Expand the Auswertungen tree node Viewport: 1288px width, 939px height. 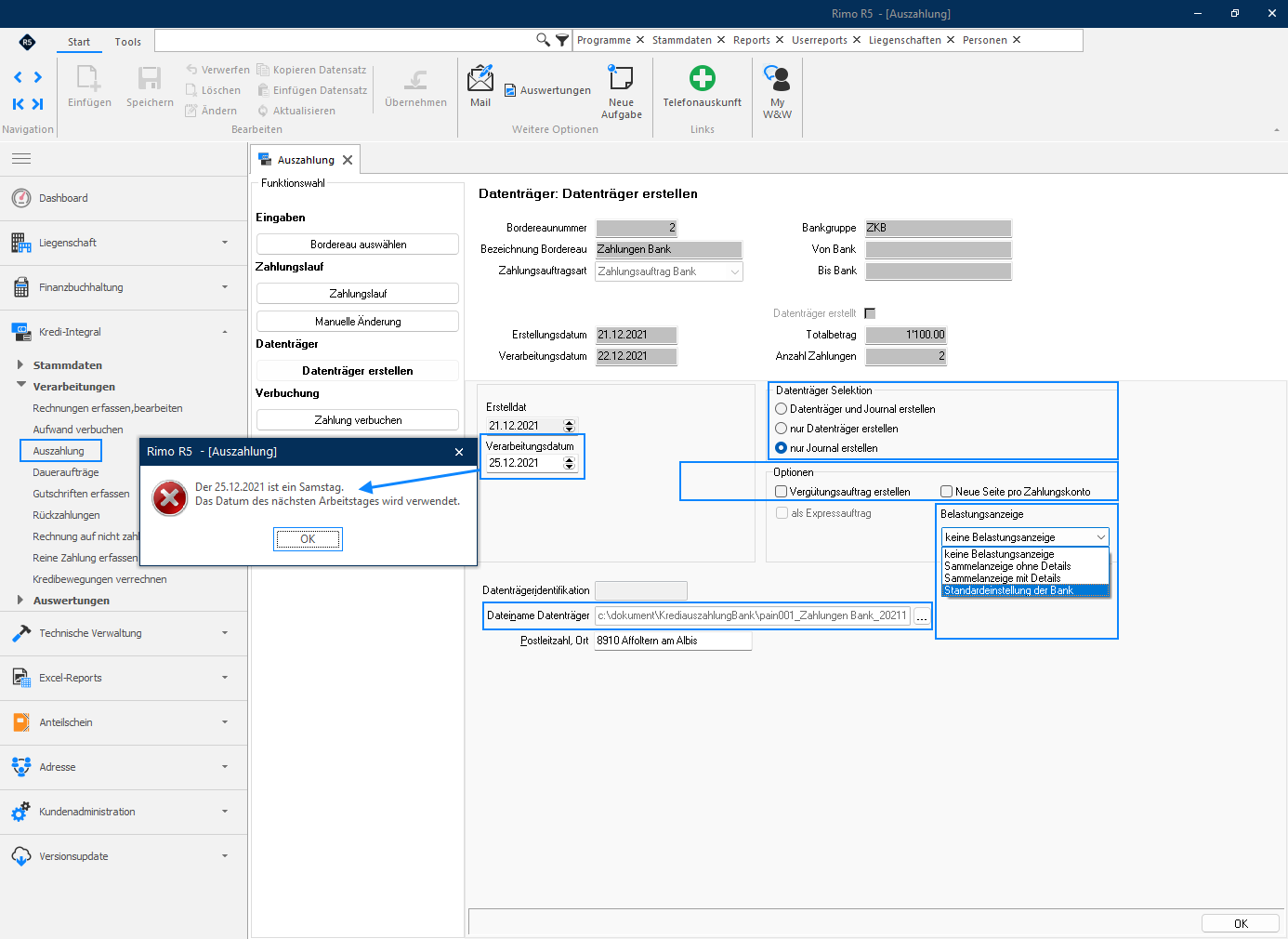coord(20,600)
